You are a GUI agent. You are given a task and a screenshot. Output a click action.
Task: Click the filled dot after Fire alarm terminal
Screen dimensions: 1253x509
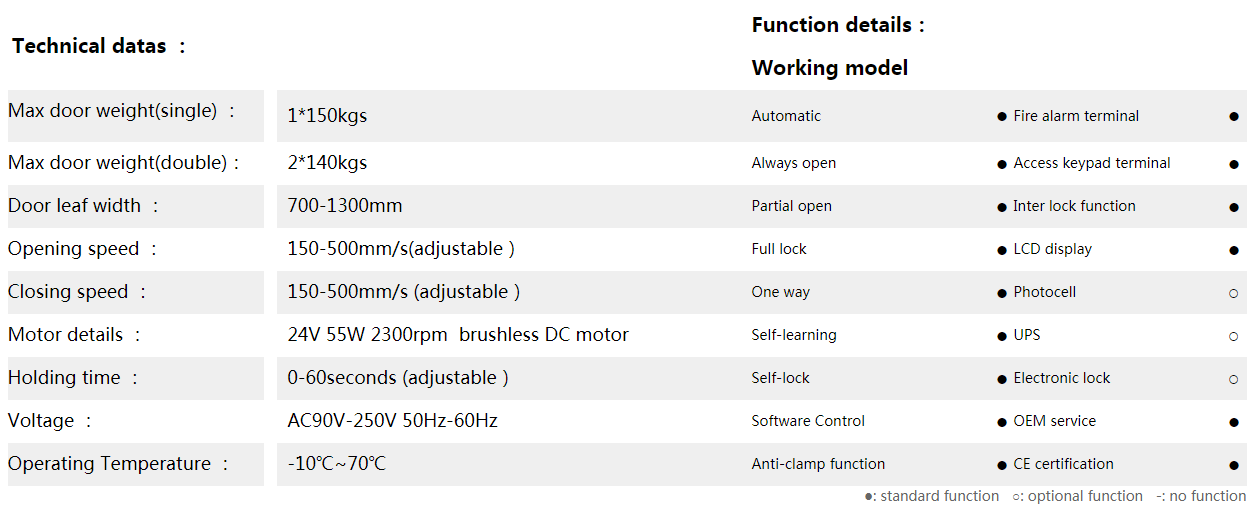tap(1233, 117)
